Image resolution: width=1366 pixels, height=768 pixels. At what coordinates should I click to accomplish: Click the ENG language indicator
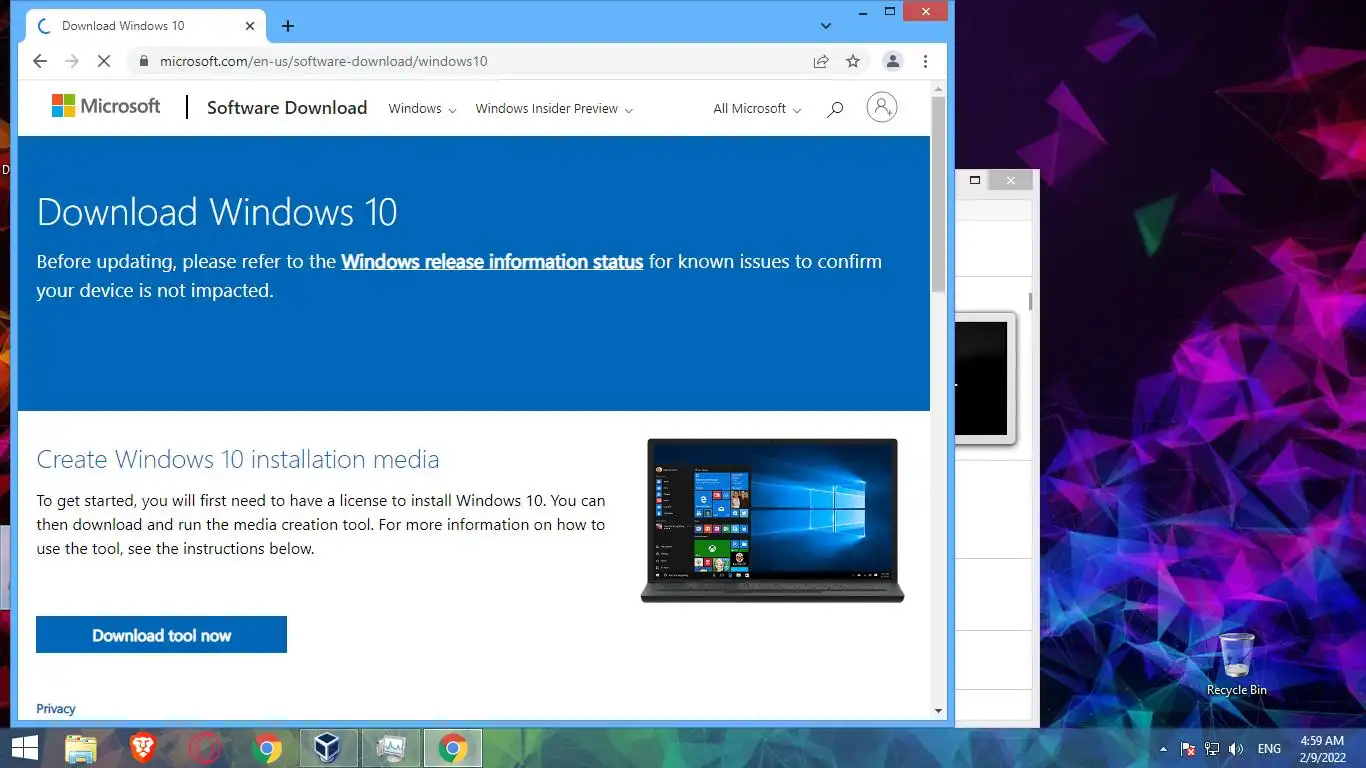pyautogui.click(x=1269, y=749)
